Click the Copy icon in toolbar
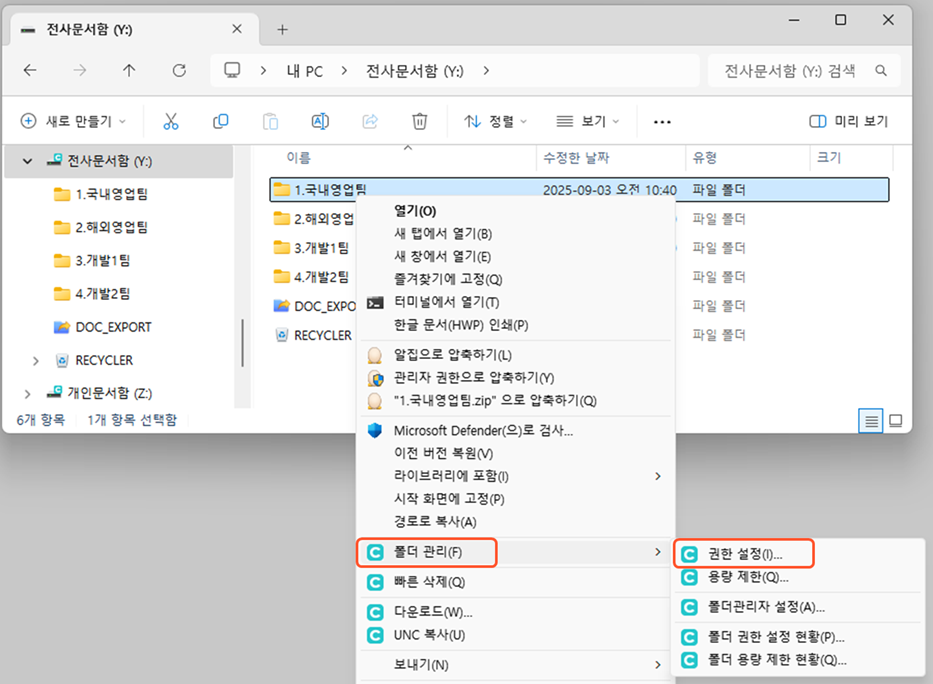Viewport: 933px width, 684px height. point(220,121)
